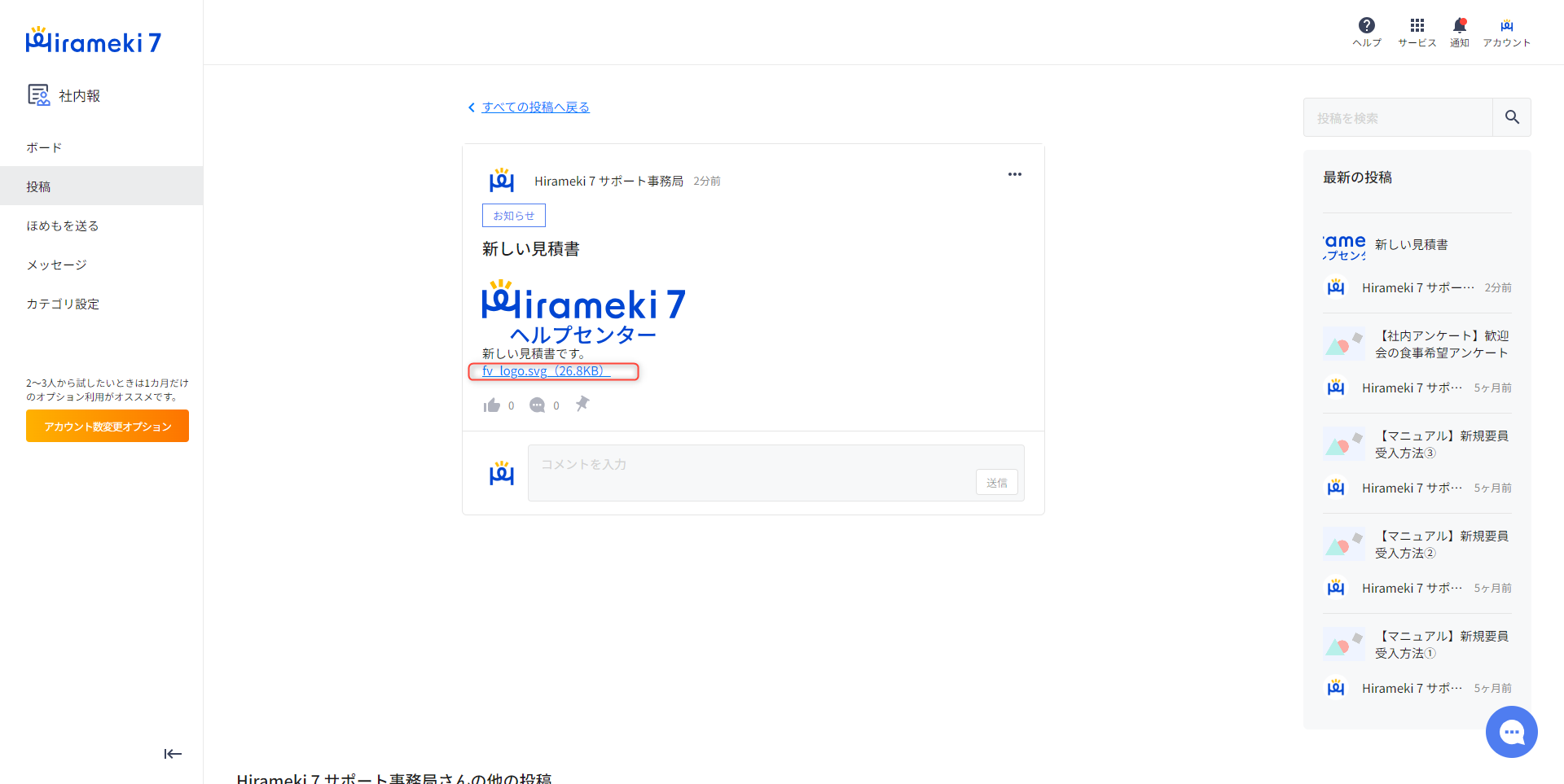Image resolution: width=1564 pixels, height=784 pixels.
Task: Open recent post 【マニュアル】新規要員受入方法②
Action: [1442, 545]
